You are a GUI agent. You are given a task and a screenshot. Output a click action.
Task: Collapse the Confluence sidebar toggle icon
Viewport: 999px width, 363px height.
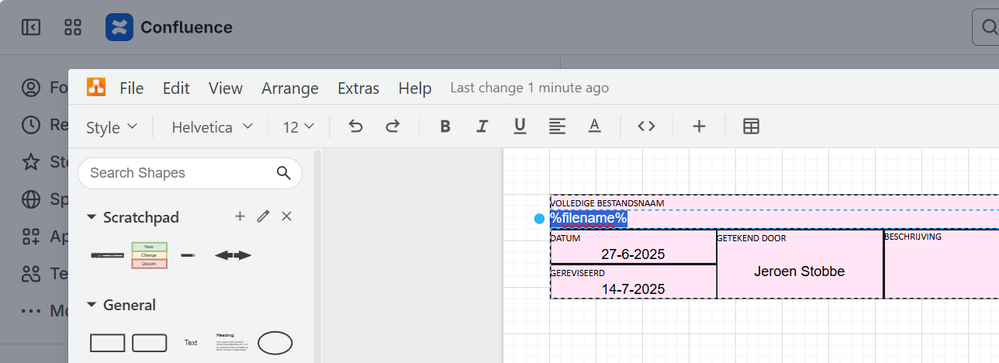31,27
